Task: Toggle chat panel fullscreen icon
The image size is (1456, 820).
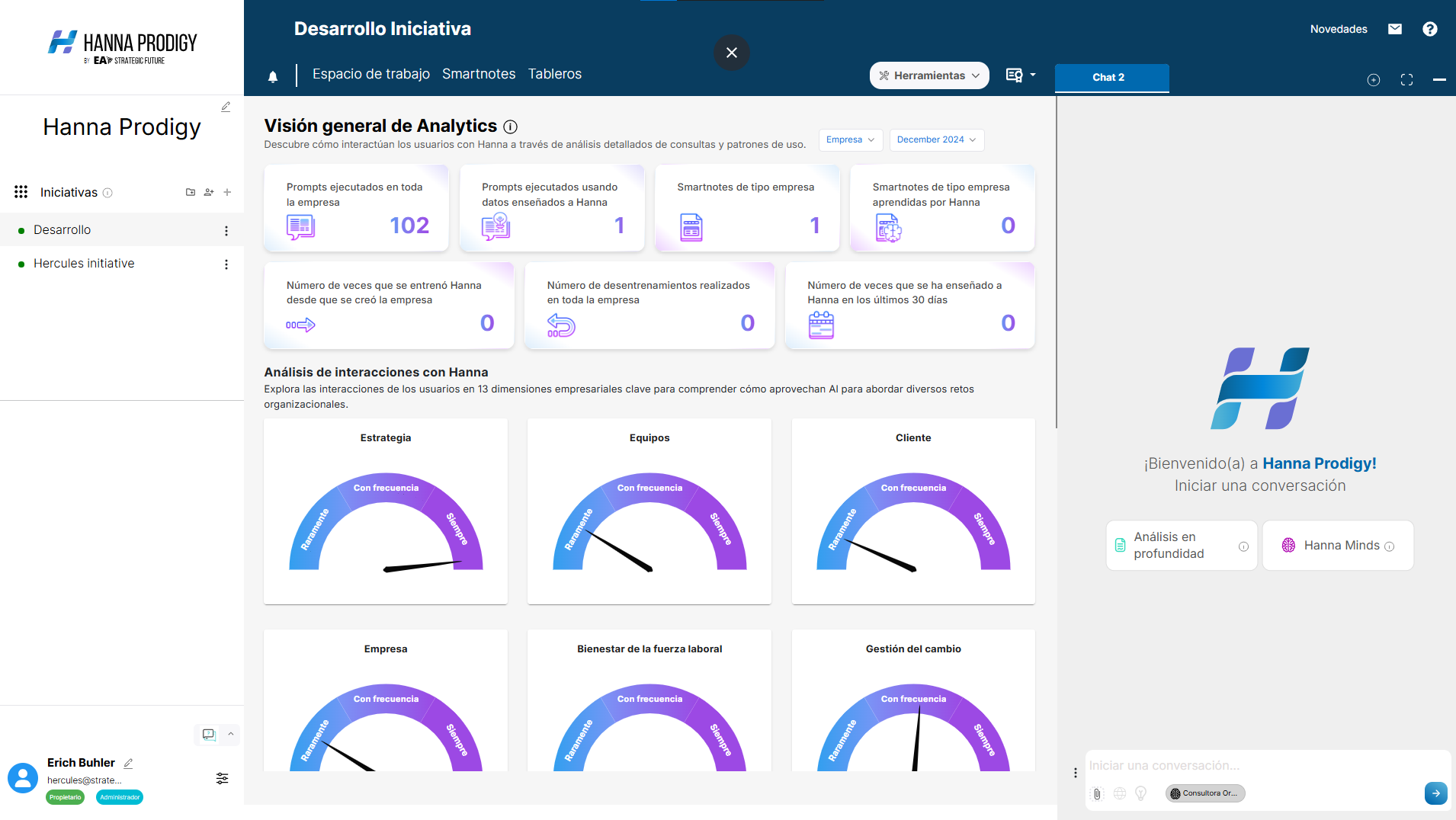Action: [1407, 80]
